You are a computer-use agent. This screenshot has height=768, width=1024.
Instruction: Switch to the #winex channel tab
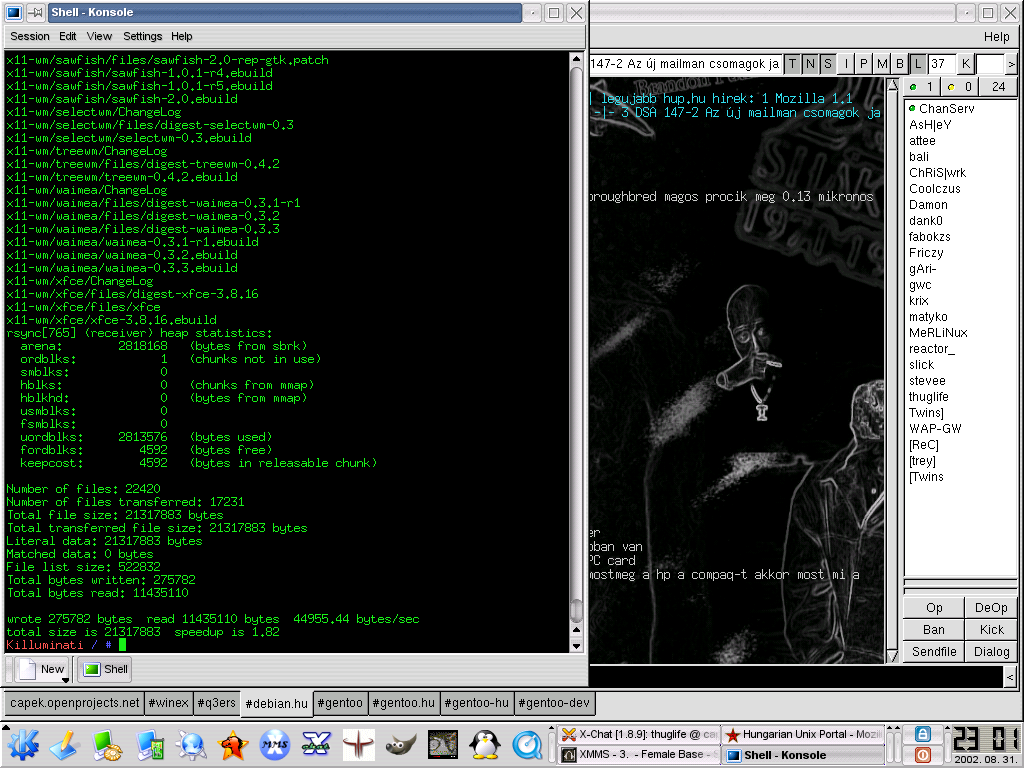(x=168, y=703)
